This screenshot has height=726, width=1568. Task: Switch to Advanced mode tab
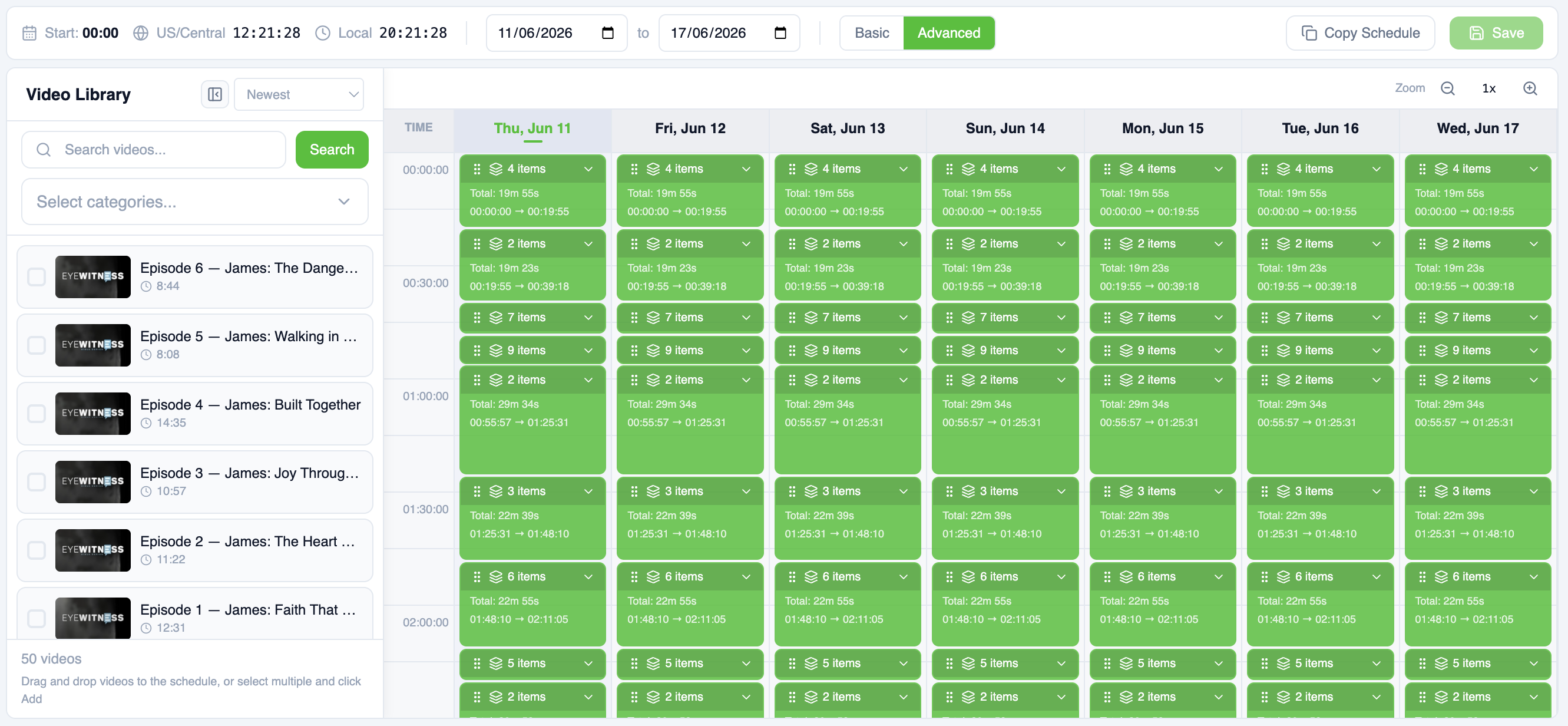click(x=949, y=33)
